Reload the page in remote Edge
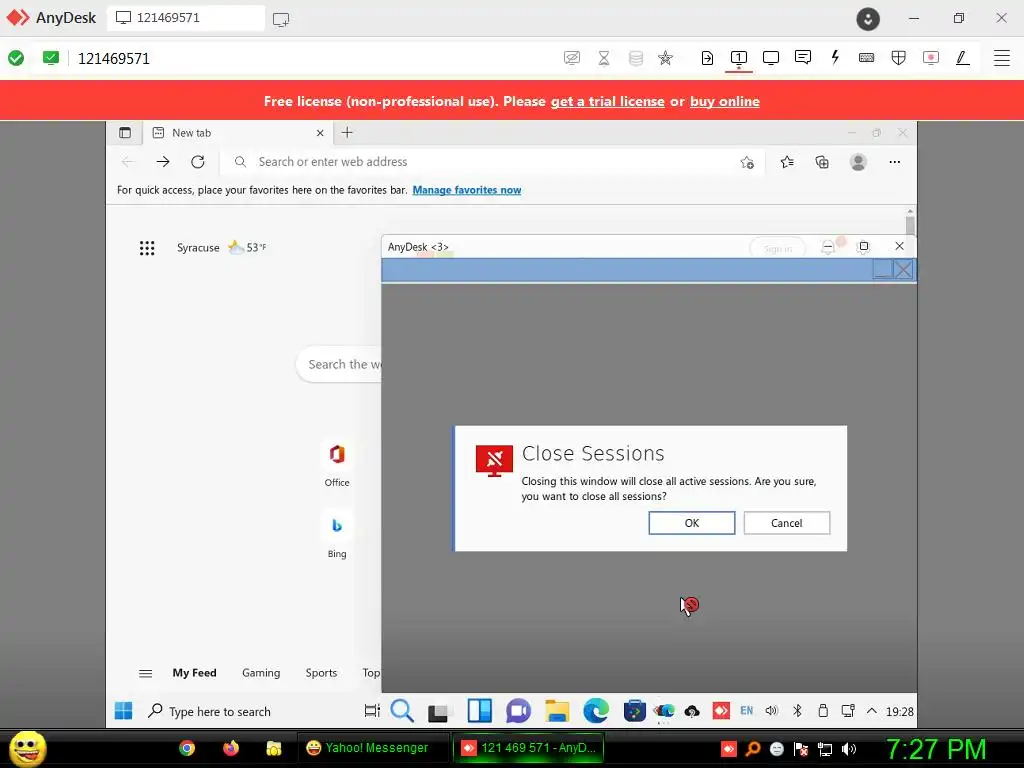 (x=197, y=161)
